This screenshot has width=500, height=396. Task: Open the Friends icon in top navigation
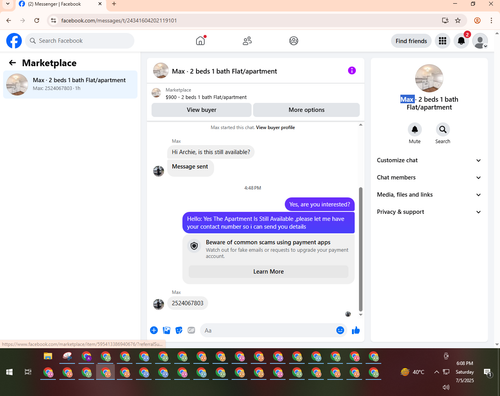pyautogui.click(x=247, y=41)
